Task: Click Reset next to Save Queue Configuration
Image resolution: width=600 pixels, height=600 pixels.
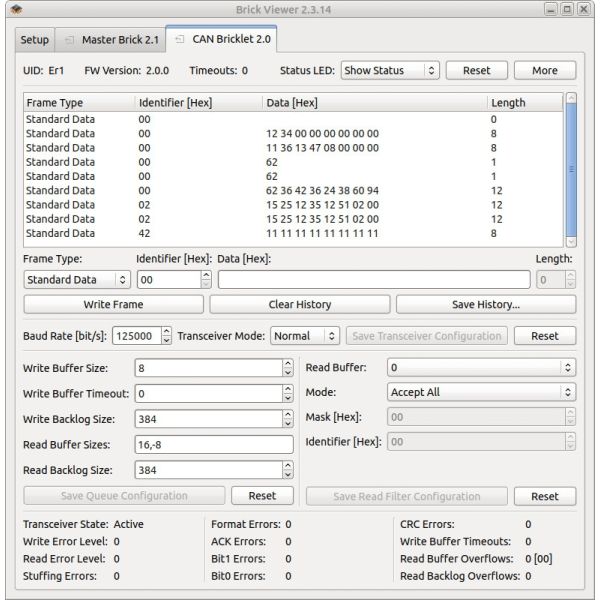Action: [262, 496]
